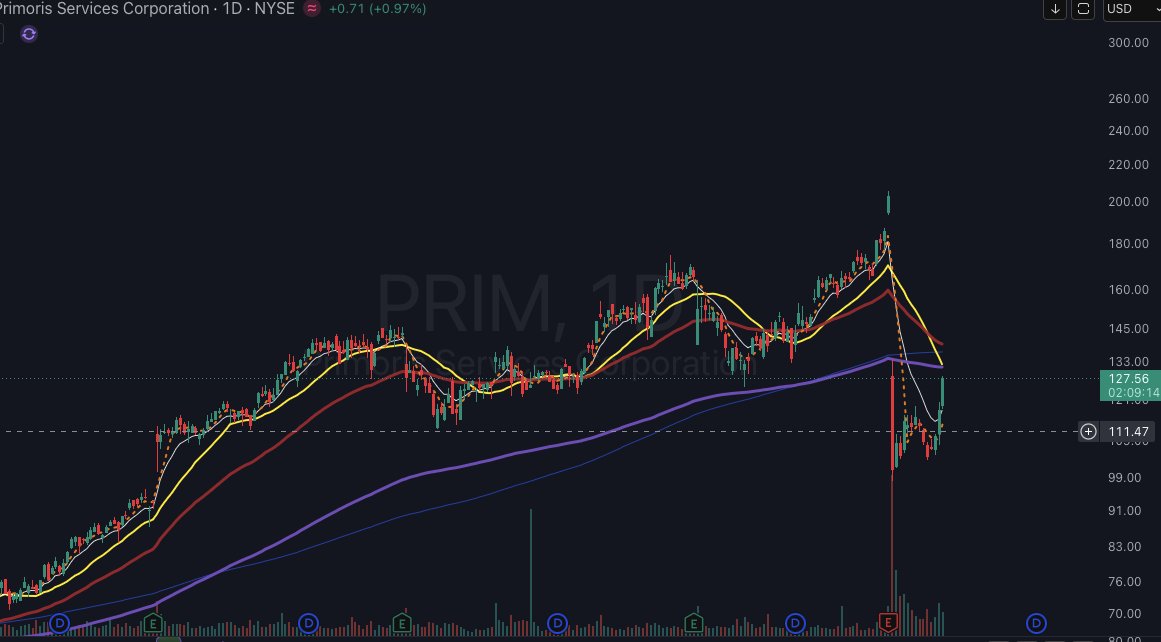Viewport: 1161px width, 642px height.
Task: Toggle fullscreen with the square-brackets icon
Action: pyautogui.click(x=1083, y=9)
